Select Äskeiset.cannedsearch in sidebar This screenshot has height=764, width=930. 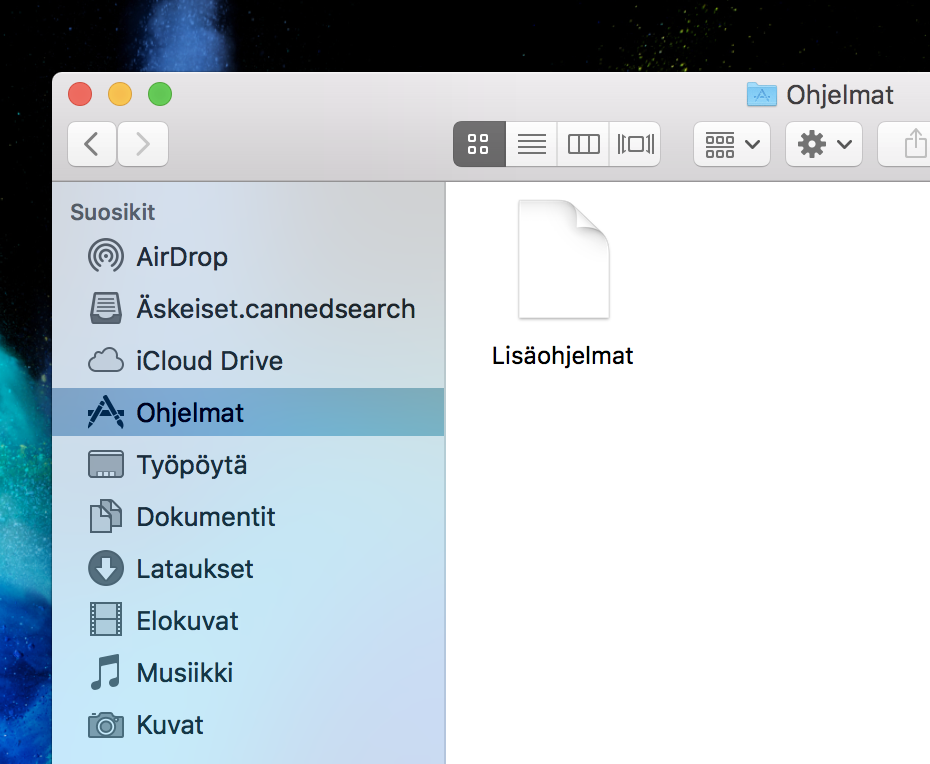click(x=248, y=309)
